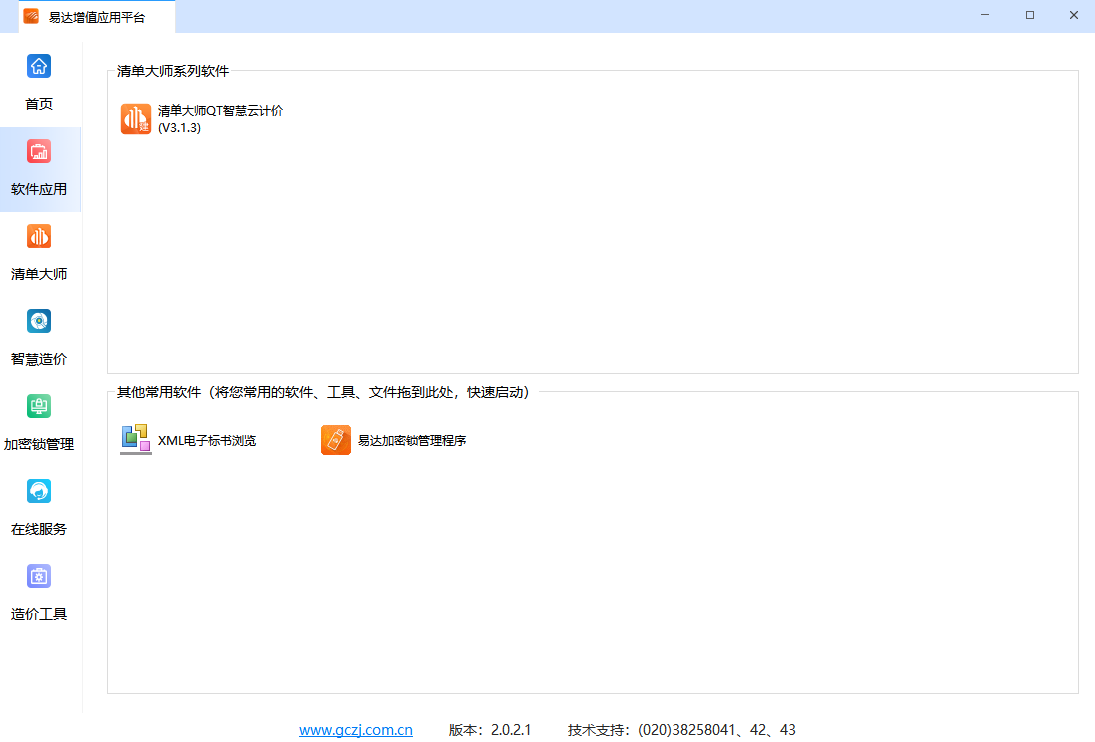1095x742 pixels.
Task: Launch the 清单大师QT智慧云计价 app icon
Action: click(135, 119)
